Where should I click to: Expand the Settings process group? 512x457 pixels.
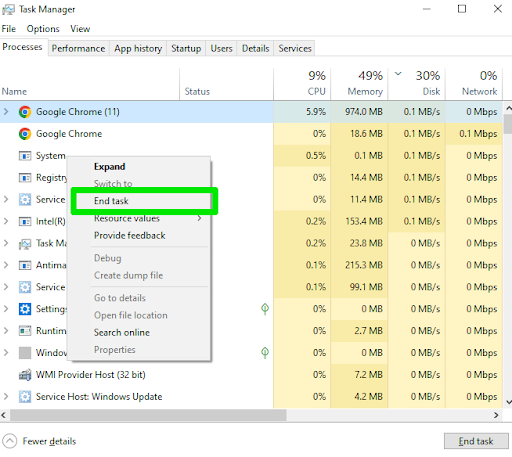[x=6, y=309]
